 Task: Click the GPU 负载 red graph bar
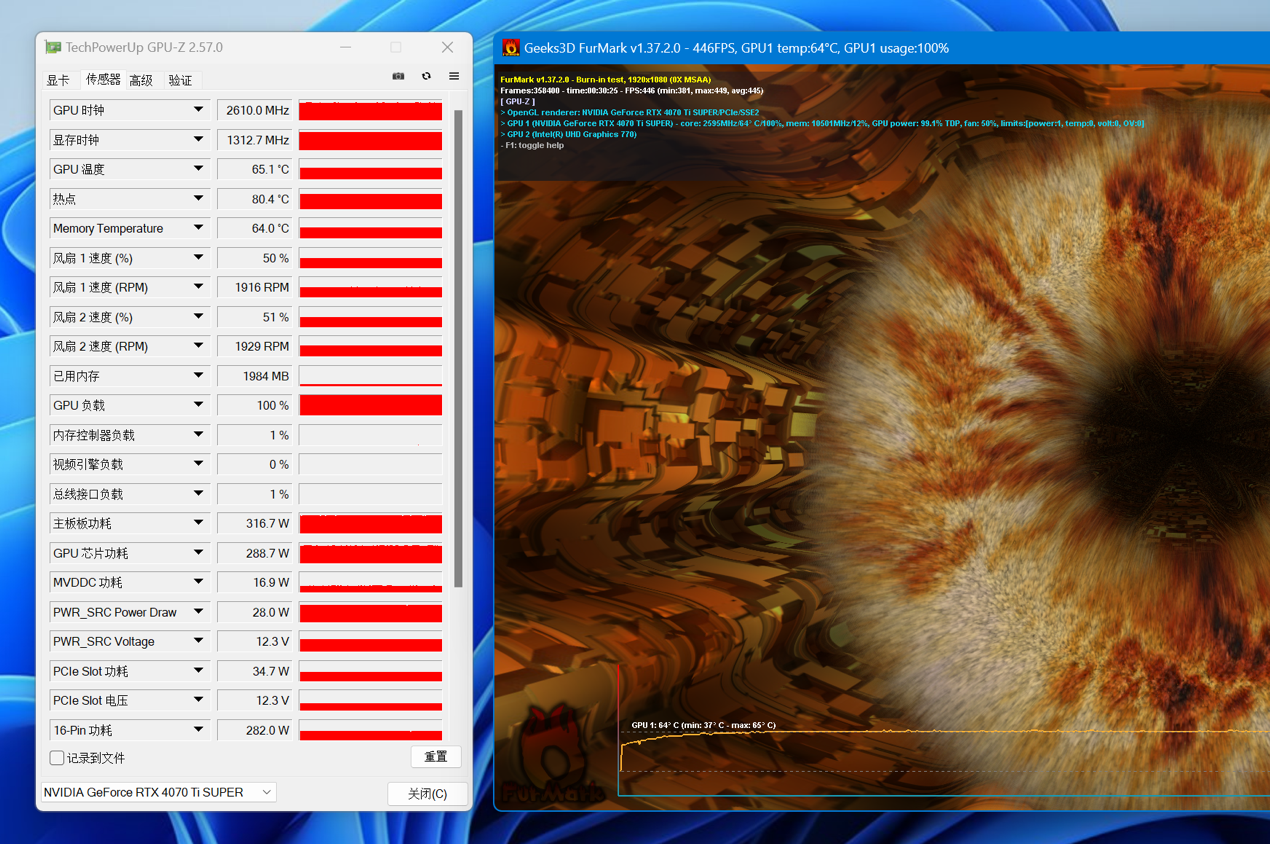[x=370, y=405]
